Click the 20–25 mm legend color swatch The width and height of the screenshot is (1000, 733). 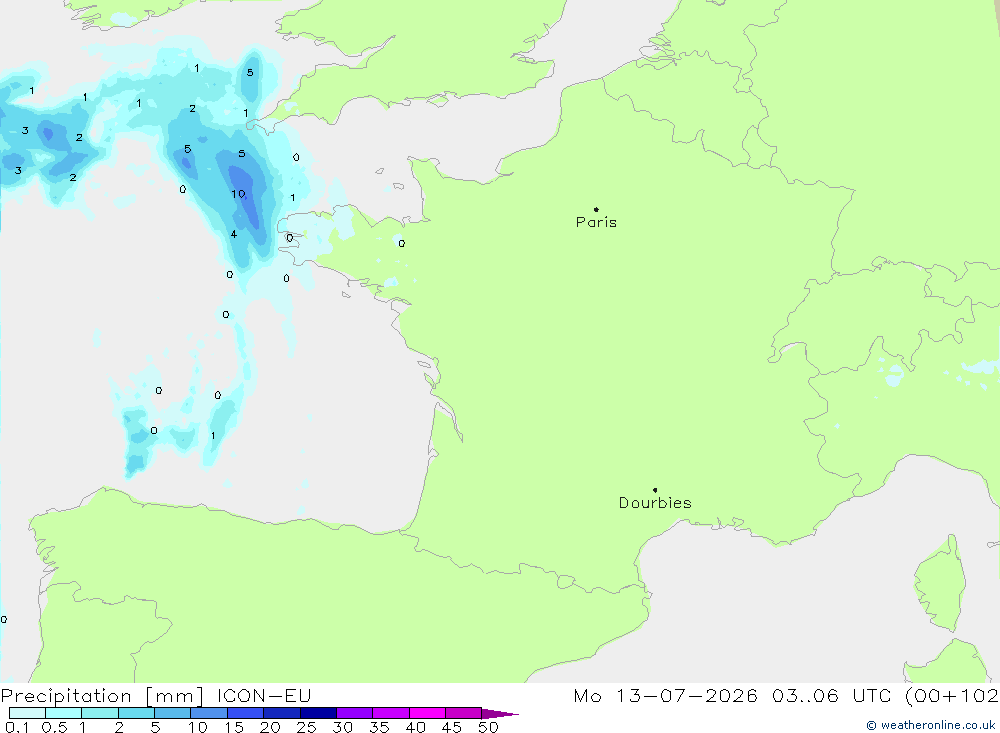282,713
